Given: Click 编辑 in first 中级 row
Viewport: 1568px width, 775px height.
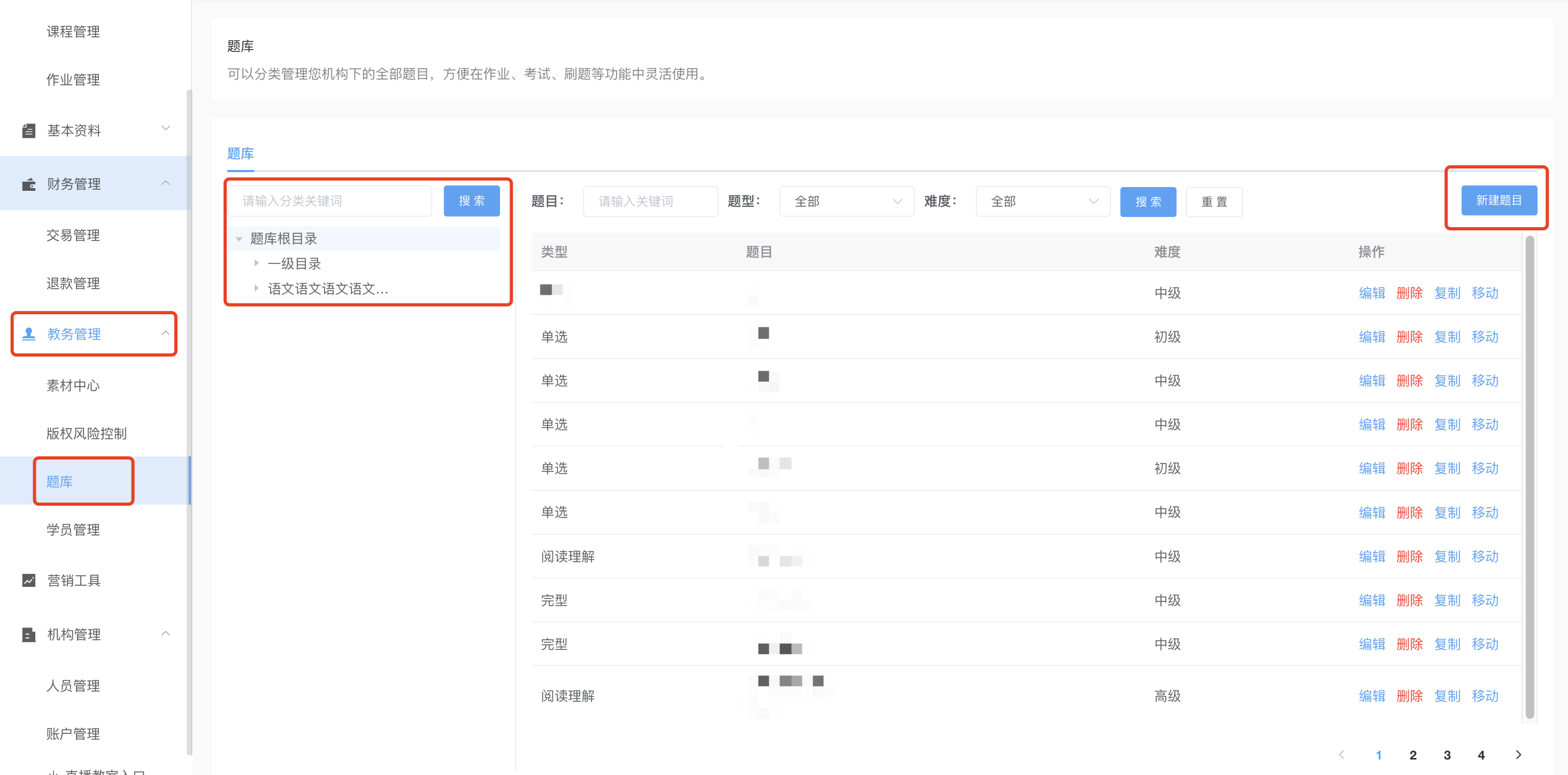Looking at the screenshot, I should coord(1372,293).
